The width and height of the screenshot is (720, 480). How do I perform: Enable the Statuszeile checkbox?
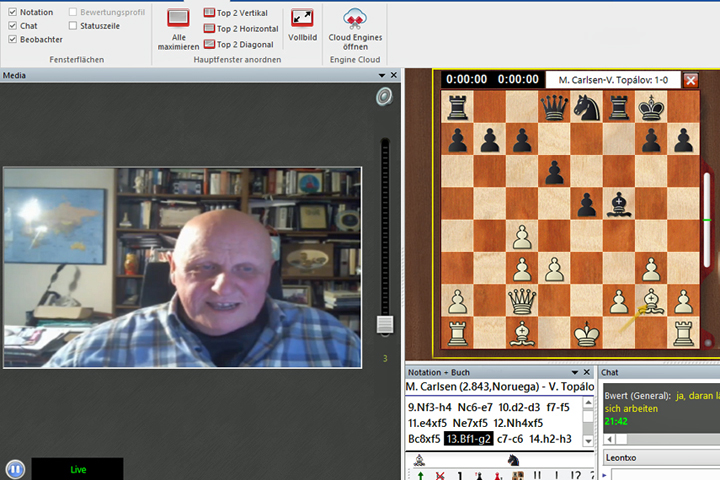(x=74, y=26)
